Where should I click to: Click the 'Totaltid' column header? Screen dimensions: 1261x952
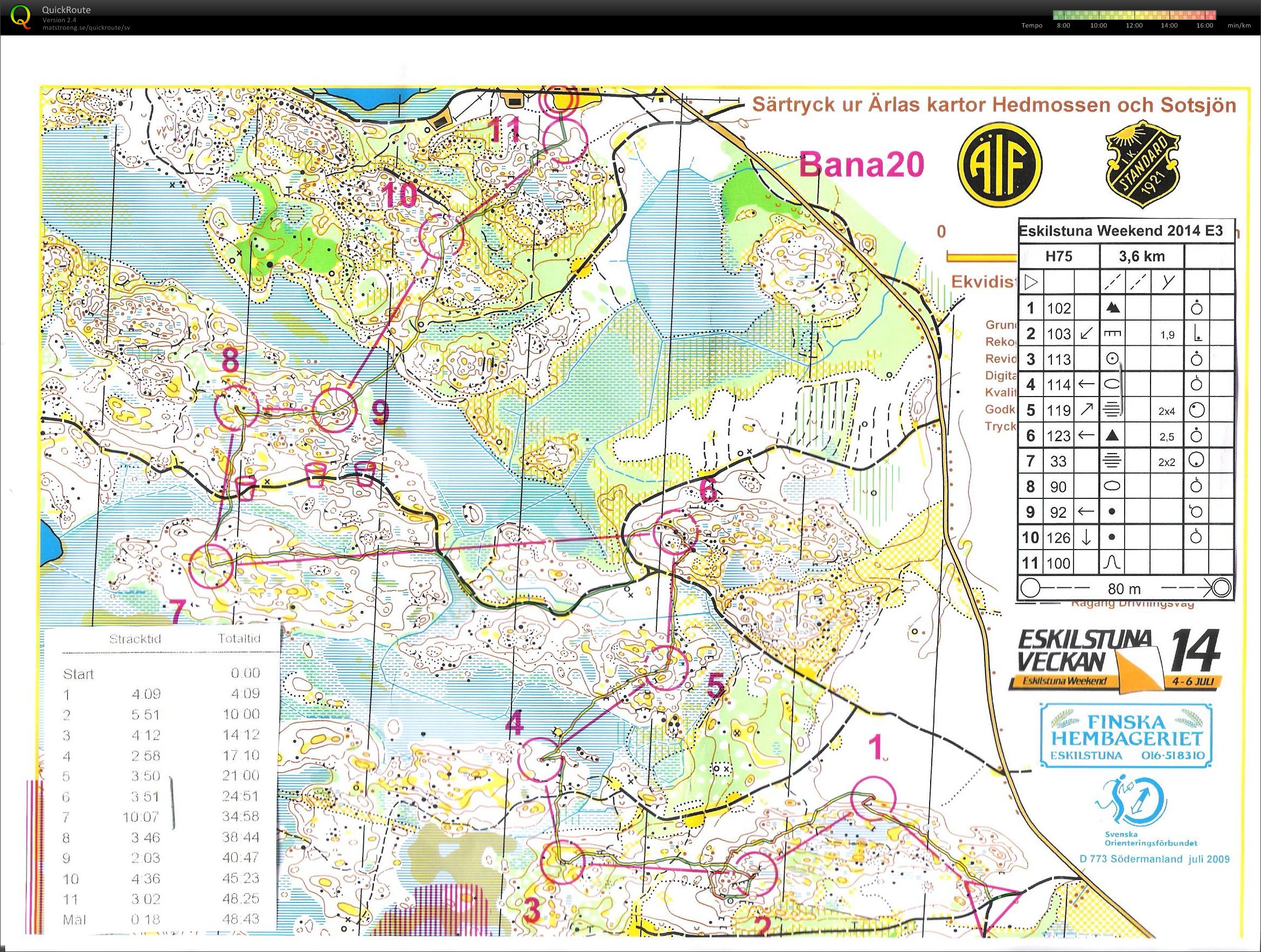click(239, 638)
